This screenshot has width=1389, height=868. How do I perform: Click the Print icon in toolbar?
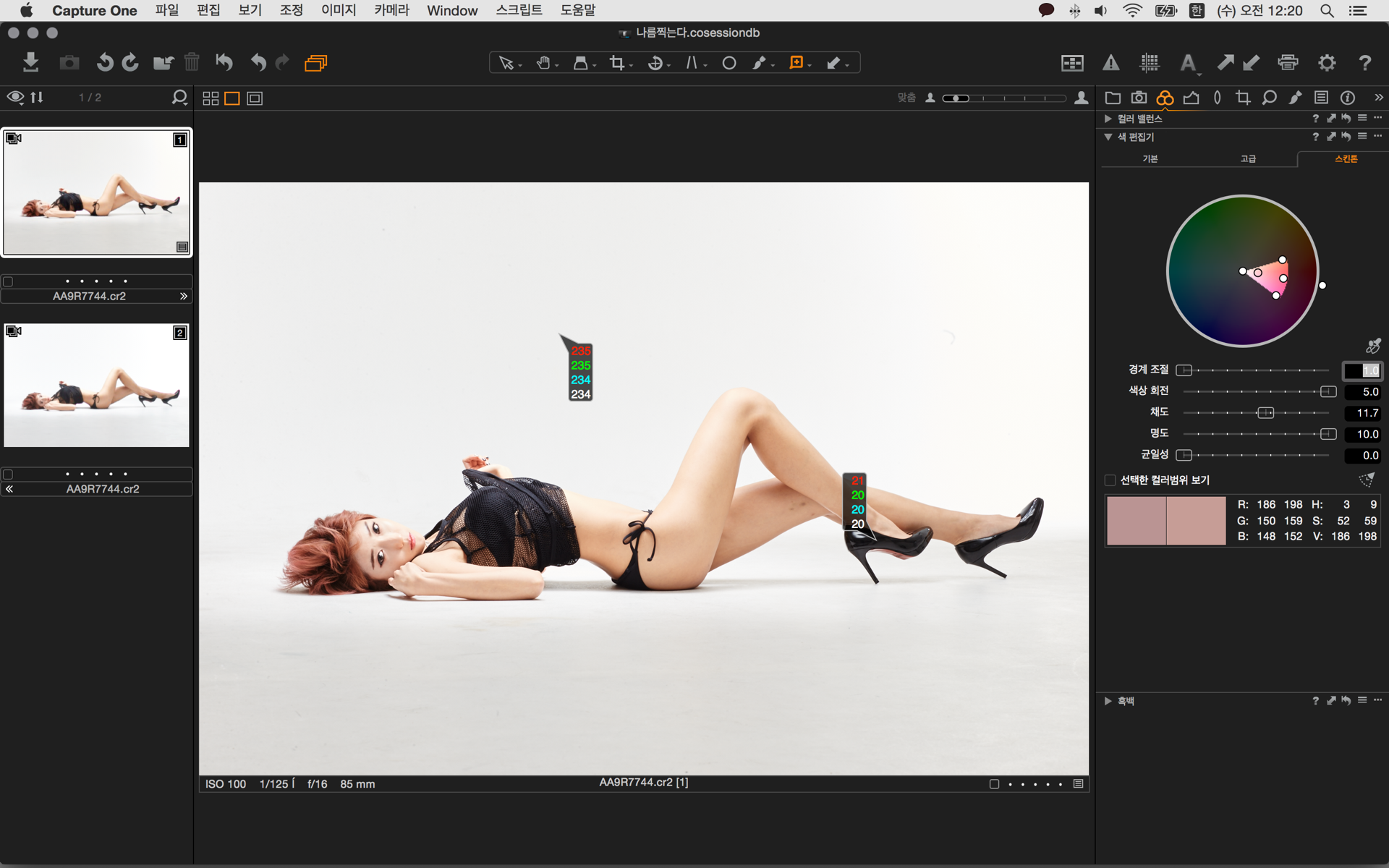1288,63
